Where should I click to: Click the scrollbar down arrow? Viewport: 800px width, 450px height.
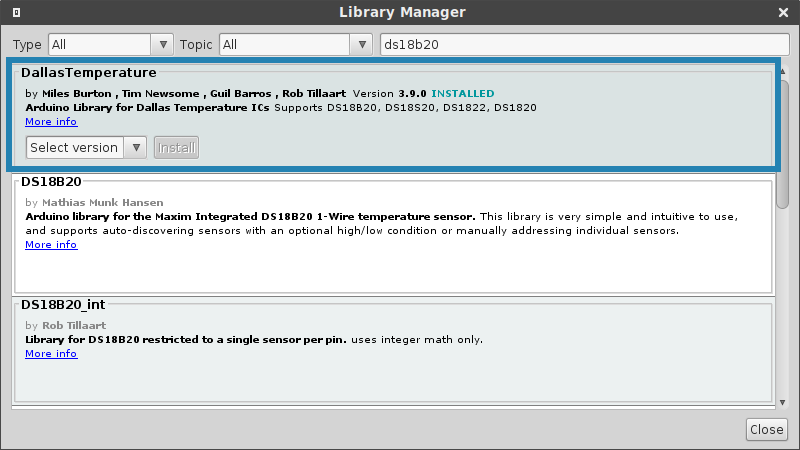coord(783,402)
